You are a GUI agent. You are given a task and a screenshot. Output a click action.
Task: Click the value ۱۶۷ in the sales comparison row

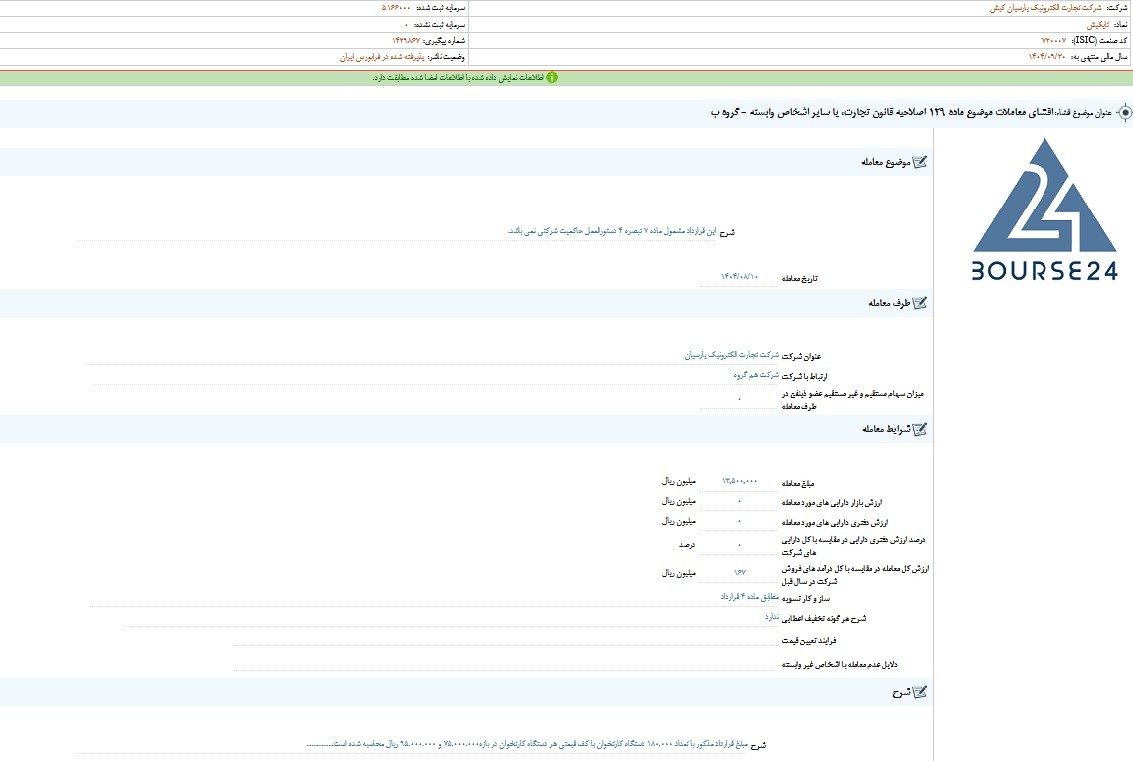[739, 572]
